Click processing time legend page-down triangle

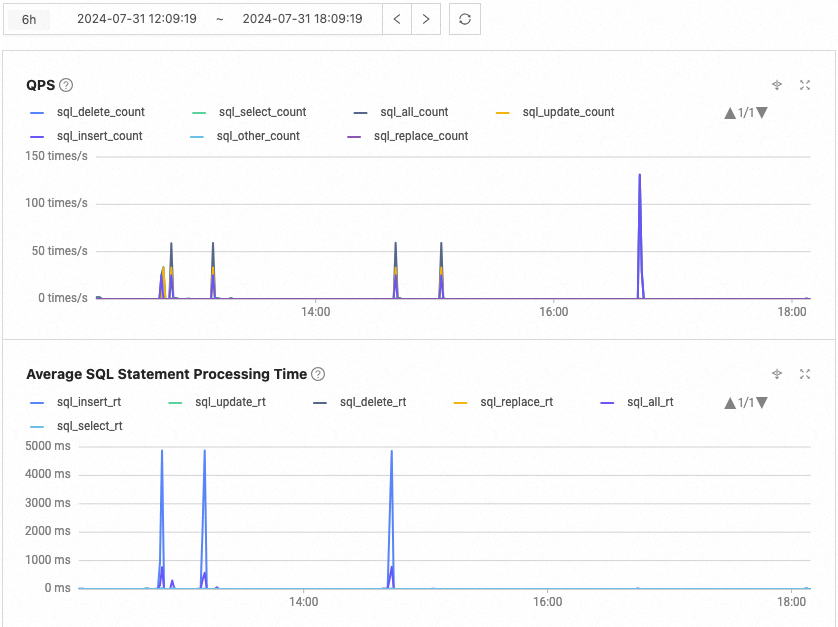pos(762,403)
